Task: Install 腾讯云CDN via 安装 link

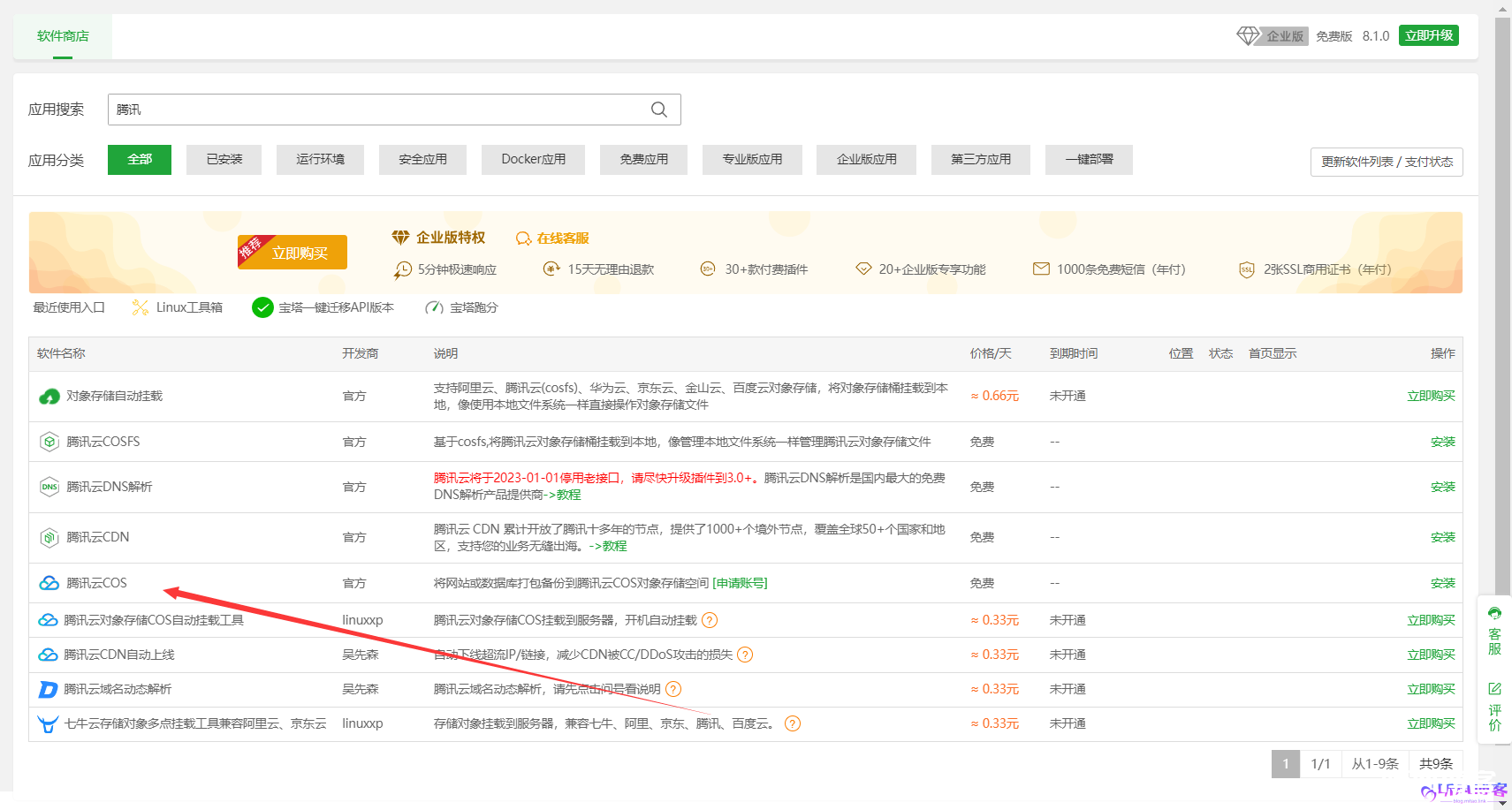Action: pos(1442,537)
